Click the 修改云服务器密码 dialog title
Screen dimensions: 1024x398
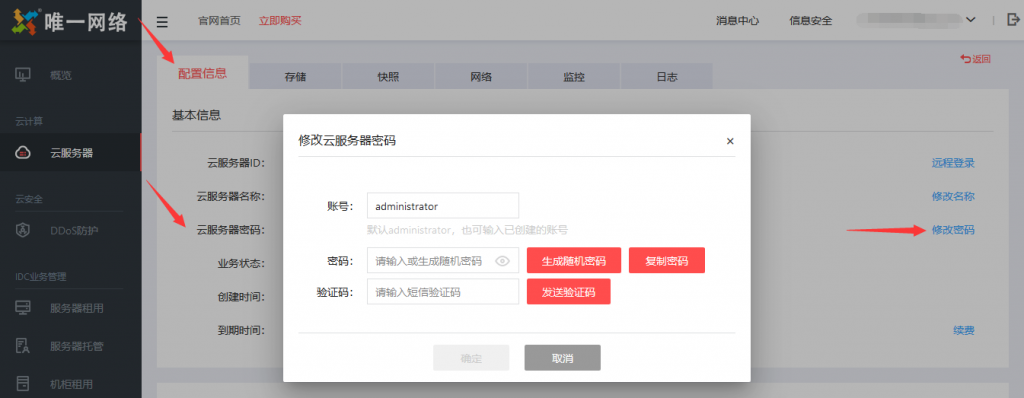click(347, 141)
